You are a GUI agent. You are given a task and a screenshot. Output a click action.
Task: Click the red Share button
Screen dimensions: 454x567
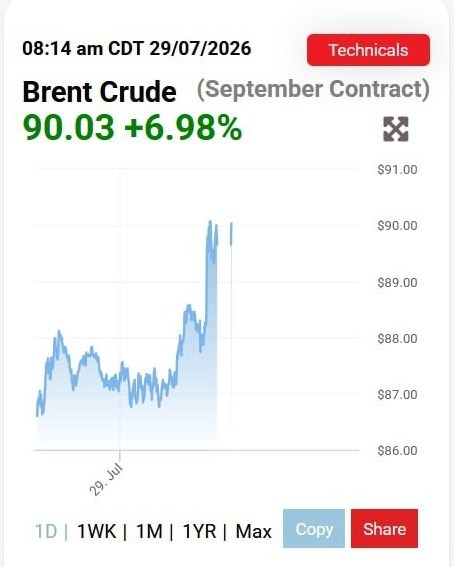point(384,529)
